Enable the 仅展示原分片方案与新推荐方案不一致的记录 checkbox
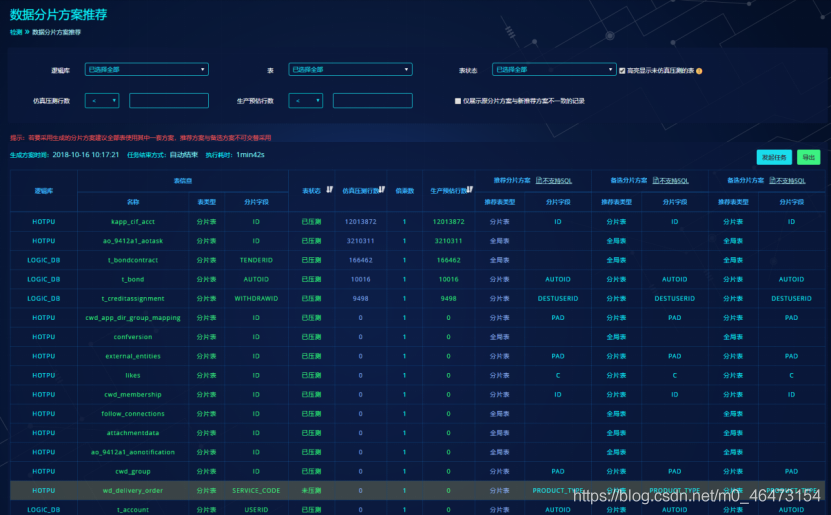831x515 pixels. coord(457,101)
